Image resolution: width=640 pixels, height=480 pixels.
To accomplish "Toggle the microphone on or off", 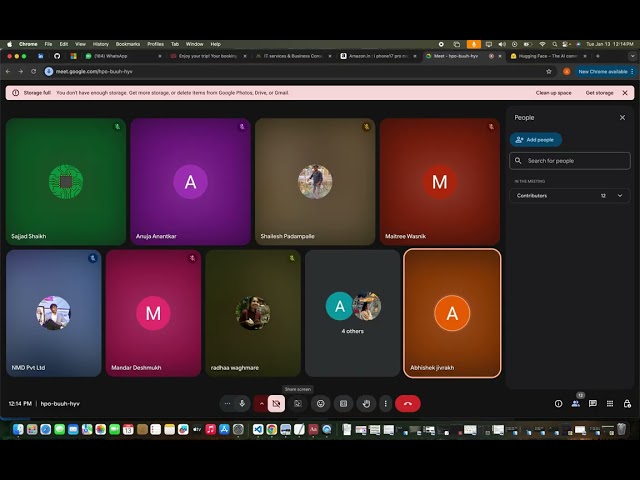I will click(242, 403).
